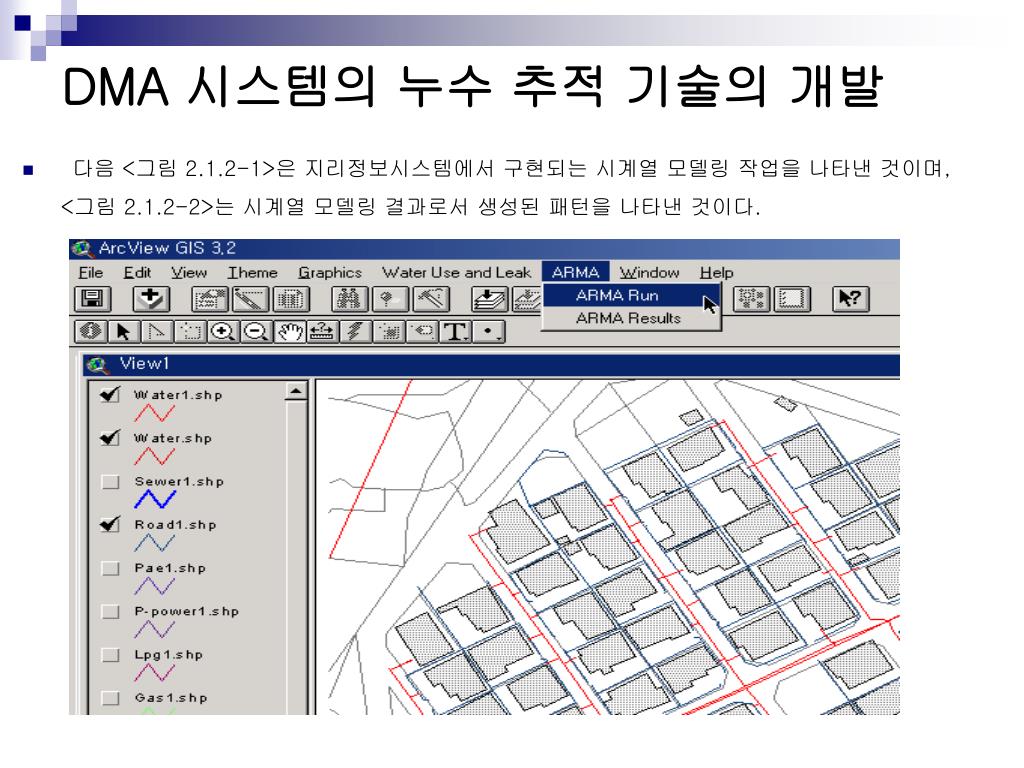Open the View menu
The height and width of the screenshot is (768, 1024).
click(x=189, y=272)
